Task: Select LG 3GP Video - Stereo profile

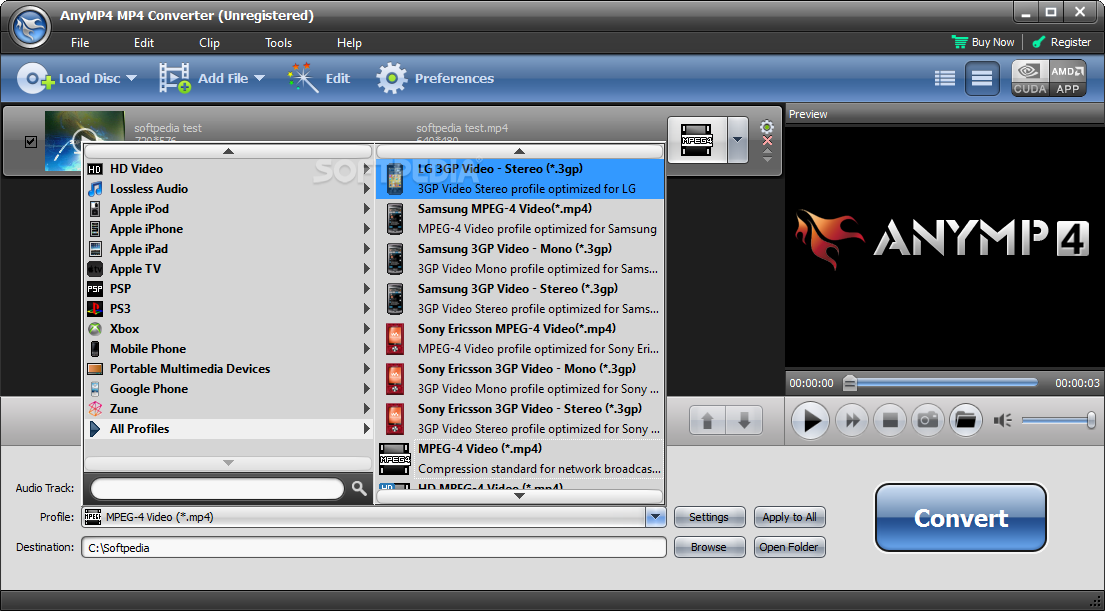Action: [x=520, y=179]
